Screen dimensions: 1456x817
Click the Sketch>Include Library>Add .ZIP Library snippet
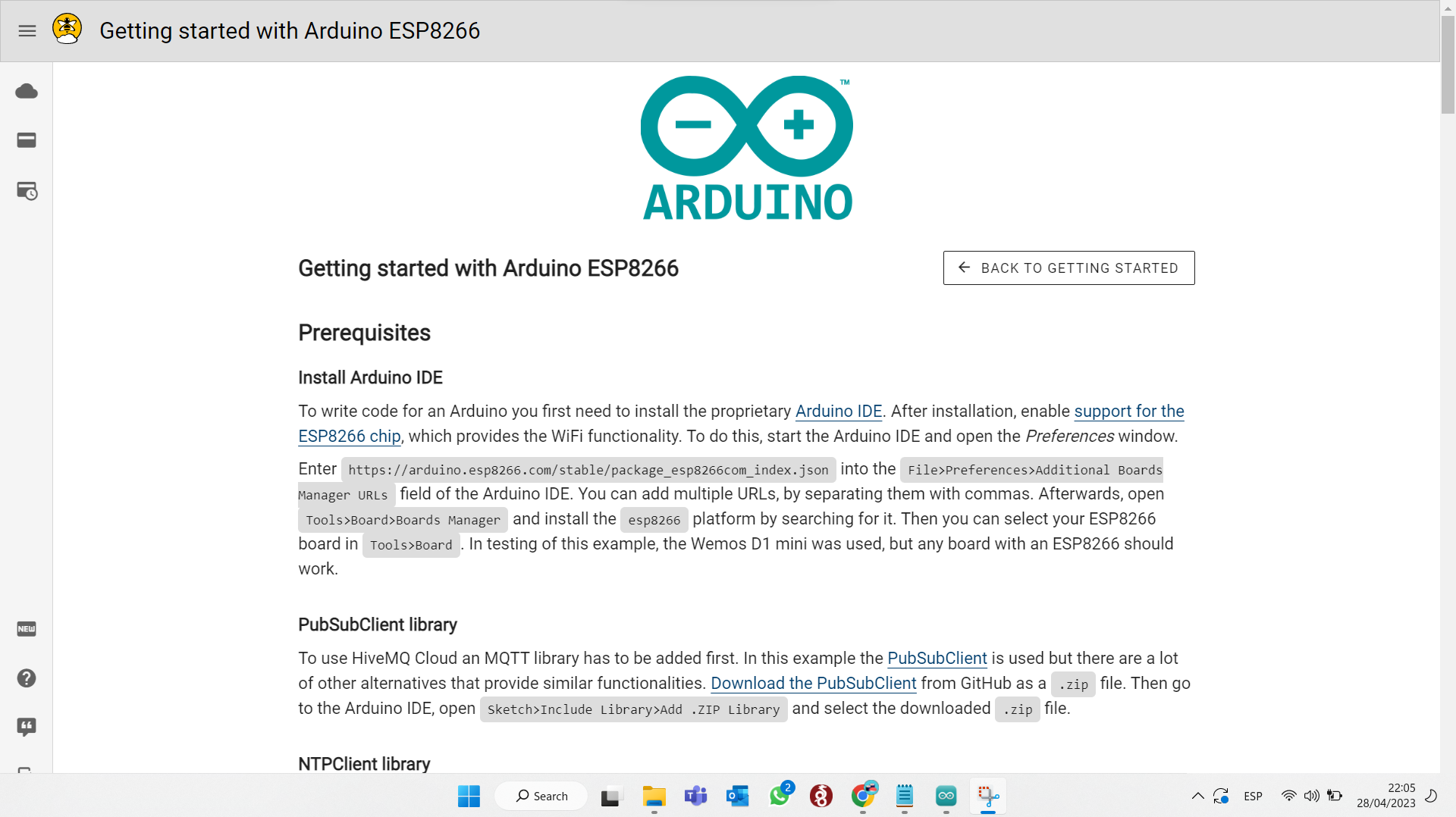(x=633, y=709)
